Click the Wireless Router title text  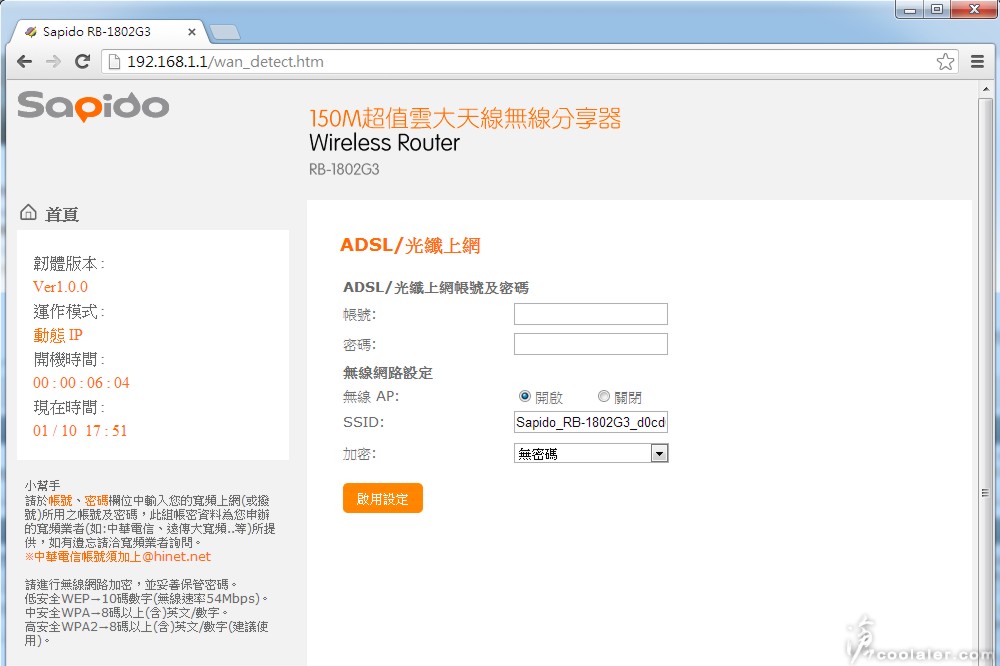(x=385, y=142)
